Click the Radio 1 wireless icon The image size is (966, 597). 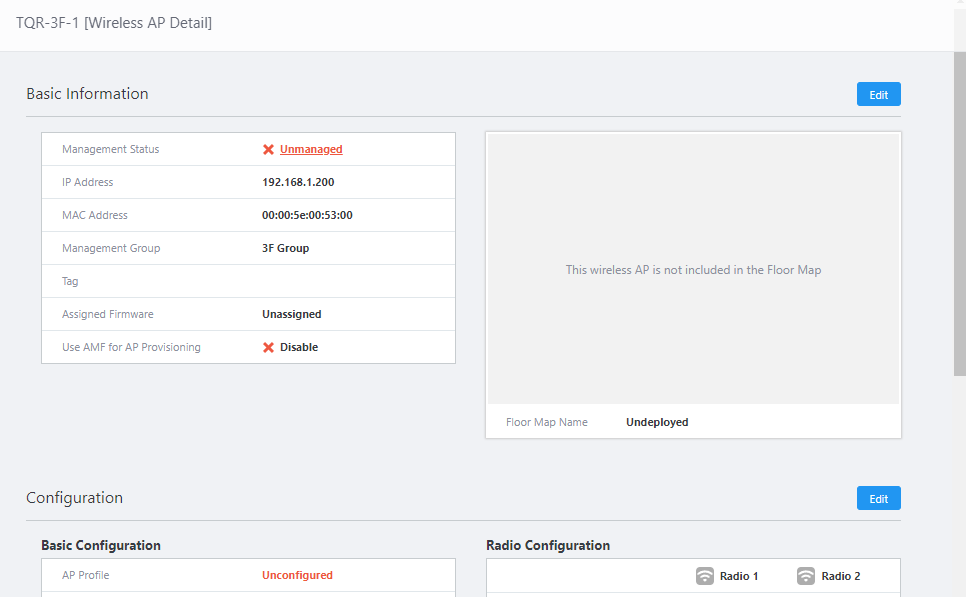click(705, 576)
